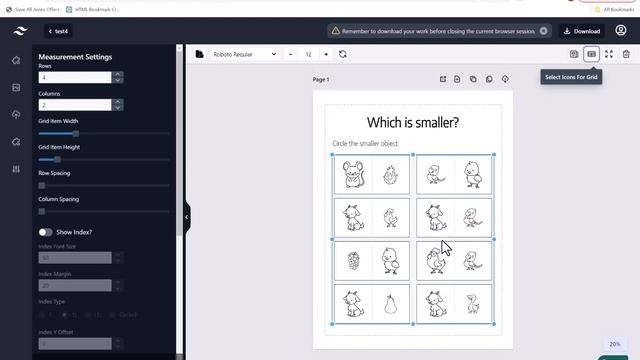Open the HTML Bookmark bookmark in the bar
The image size is (640, 360).
pos(93,9)
